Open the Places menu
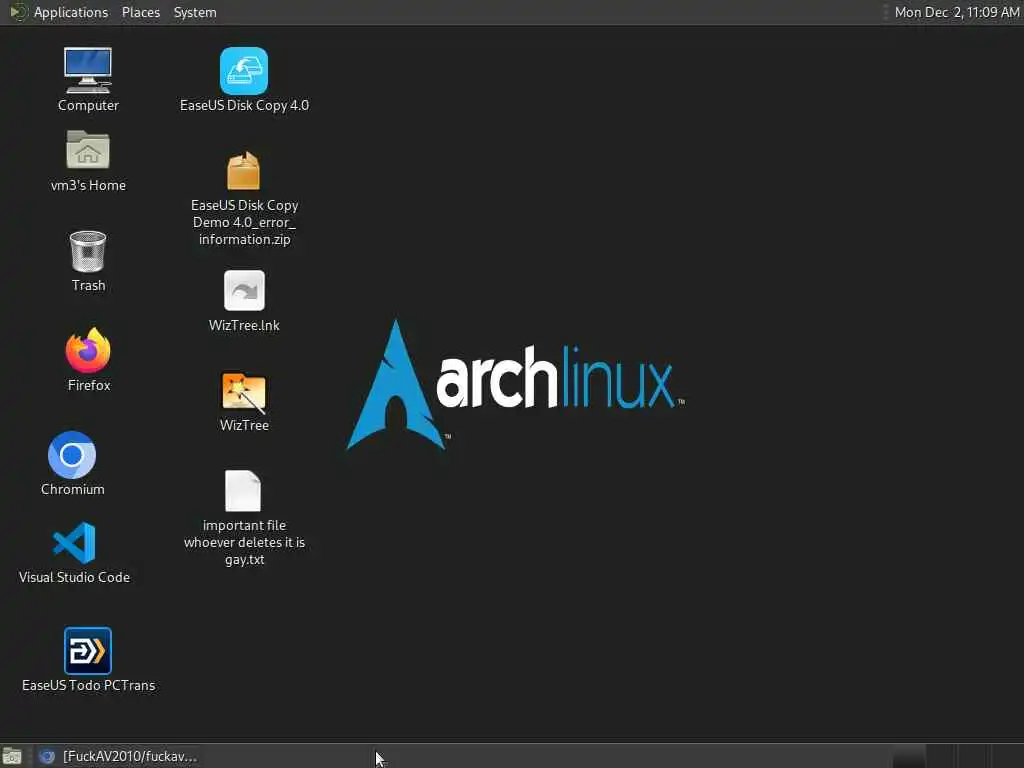The height and width of the screenshot is (768, 1024). pos(141,12)
